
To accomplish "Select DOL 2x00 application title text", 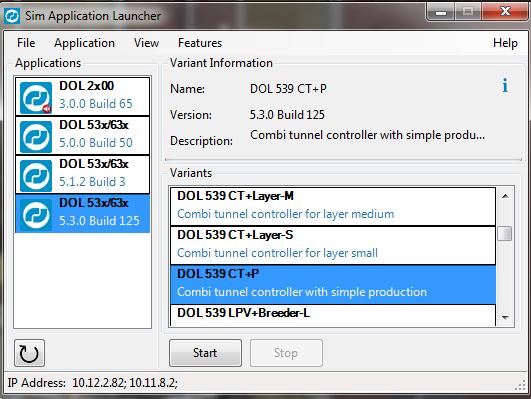I will point(87,86).
